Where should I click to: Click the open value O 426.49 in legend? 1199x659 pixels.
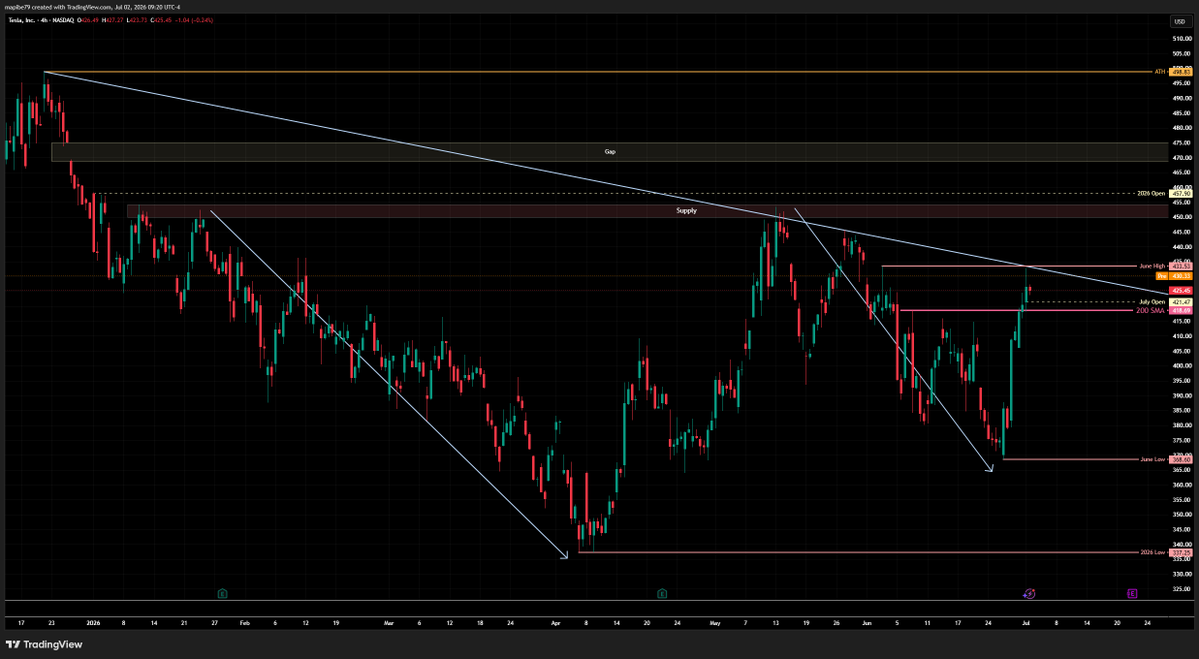88,20
